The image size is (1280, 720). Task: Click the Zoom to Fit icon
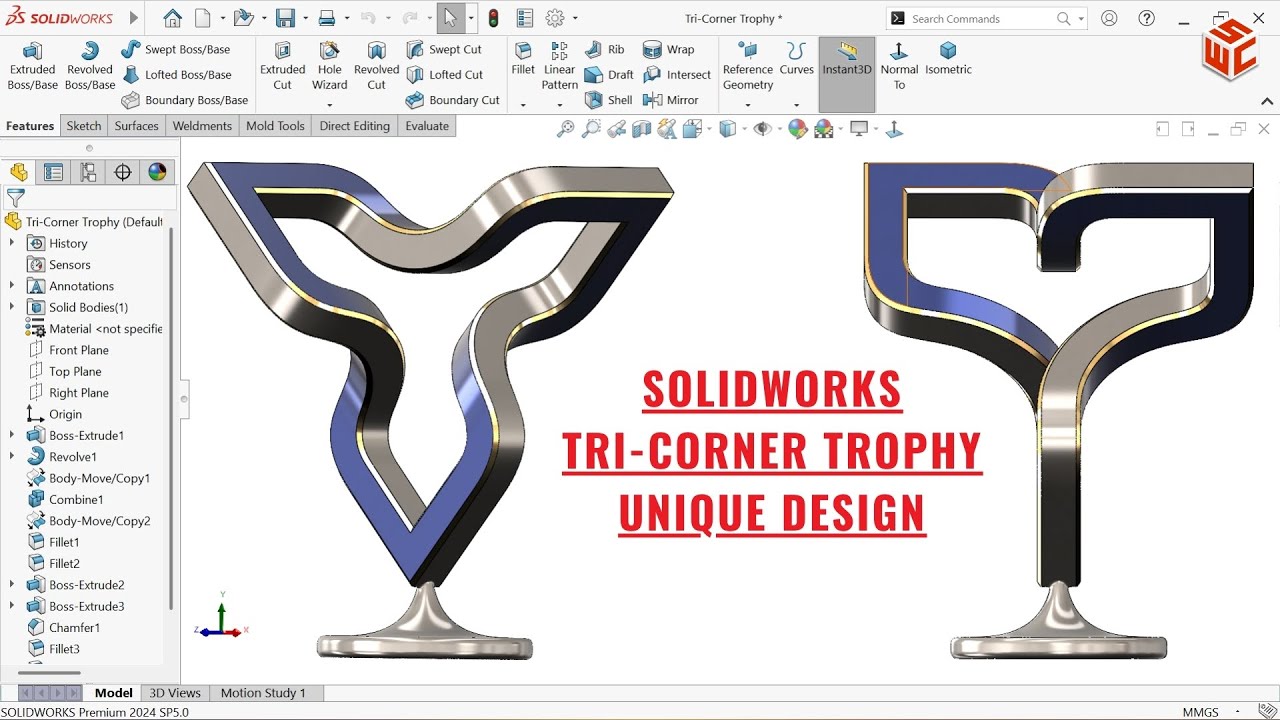pyautogui.click(x=566, y=128)
